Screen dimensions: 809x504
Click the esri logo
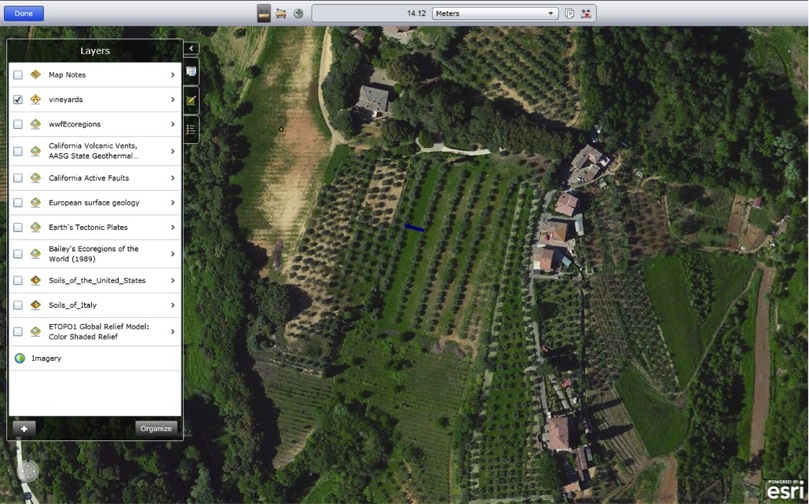tap(785, 490)
